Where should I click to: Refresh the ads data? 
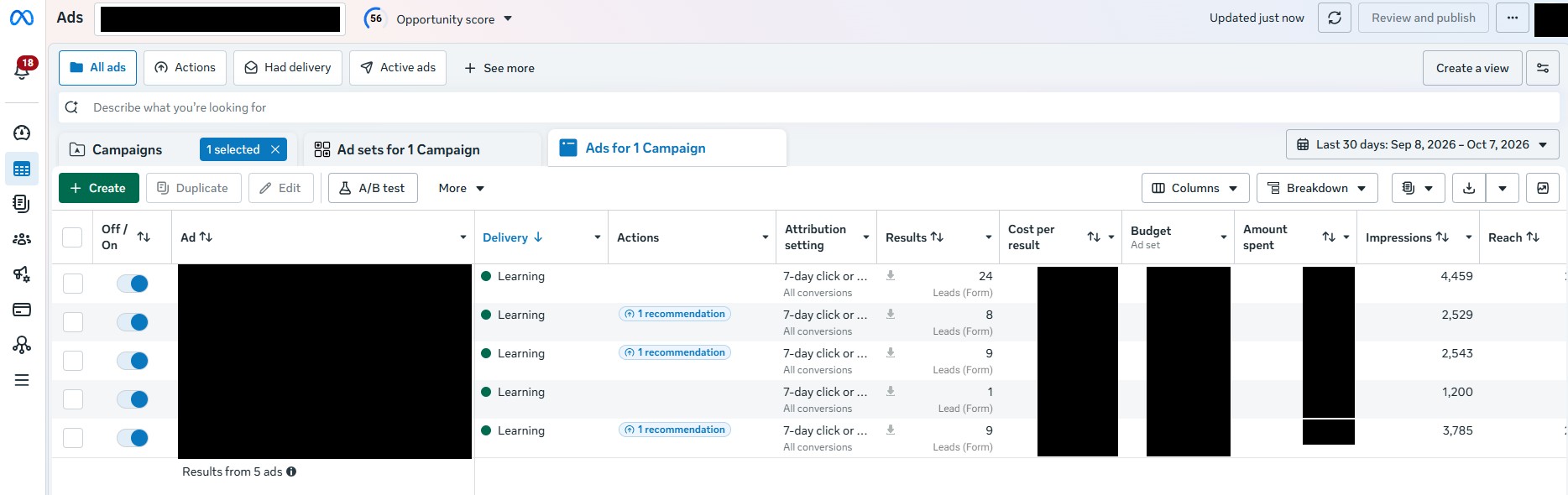tap(1335, 18)
